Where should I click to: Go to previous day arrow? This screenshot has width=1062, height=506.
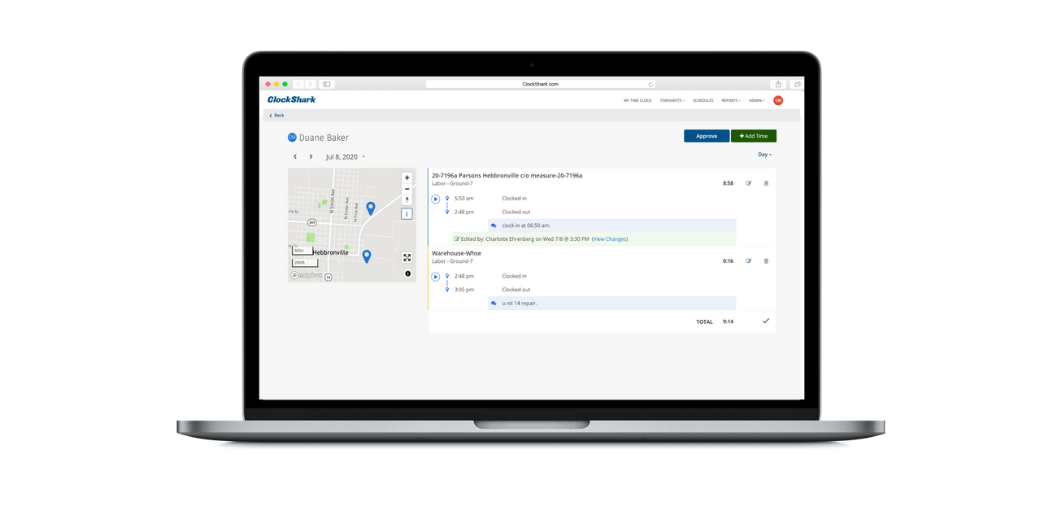tap(295, 156)
